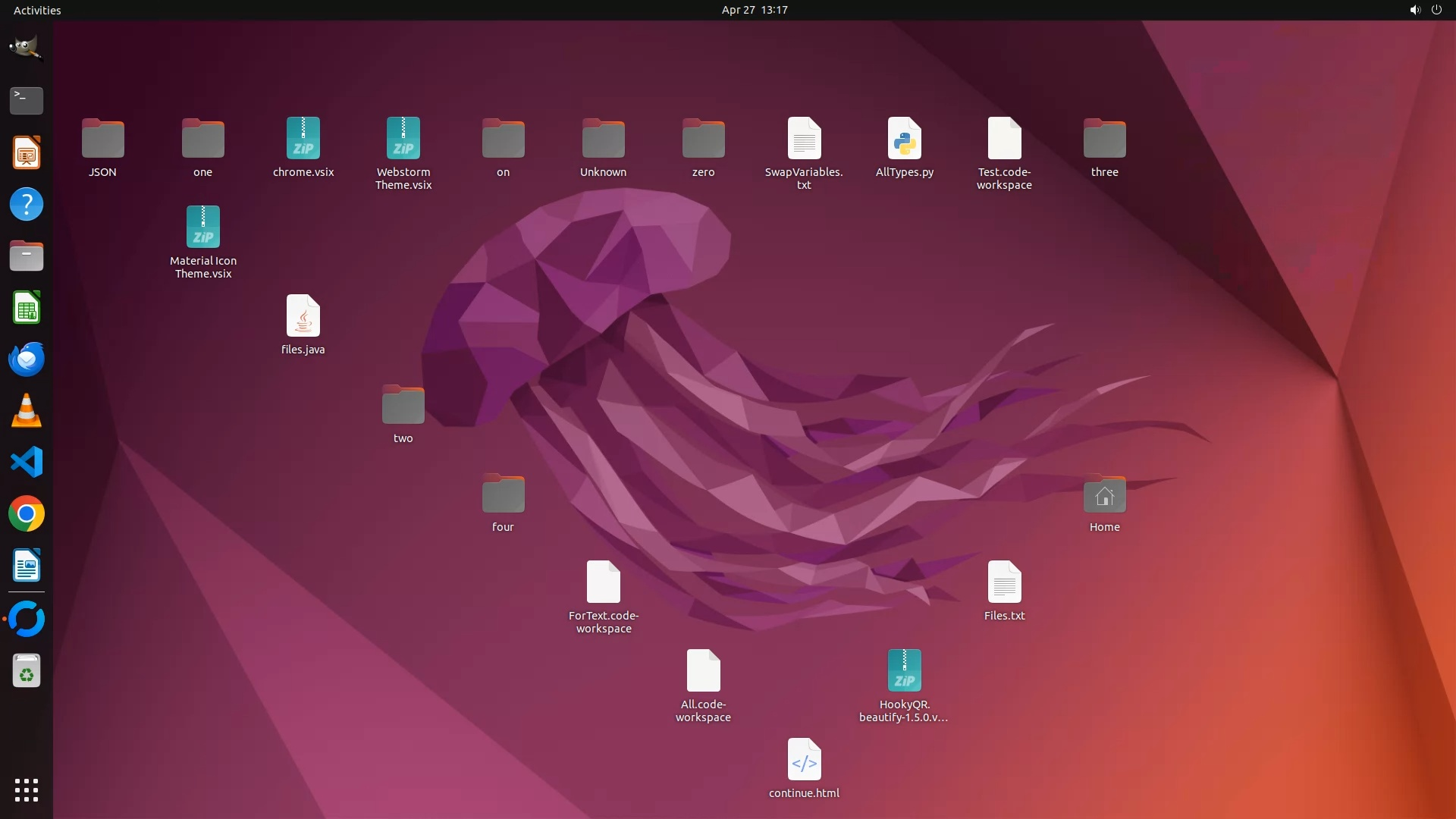Launch Terminal from the dock
Image resolution: width=1456 pixels, height=819 pixels.
coord(26,100)
